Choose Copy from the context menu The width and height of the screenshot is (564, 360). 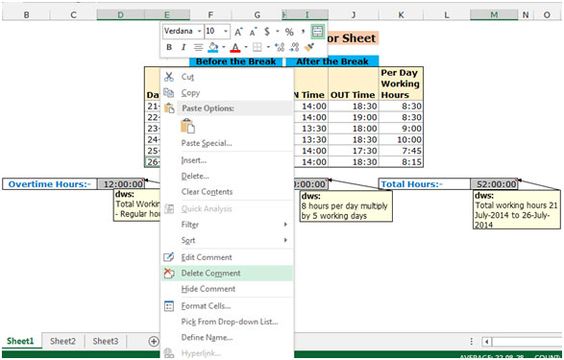[227, 93]
